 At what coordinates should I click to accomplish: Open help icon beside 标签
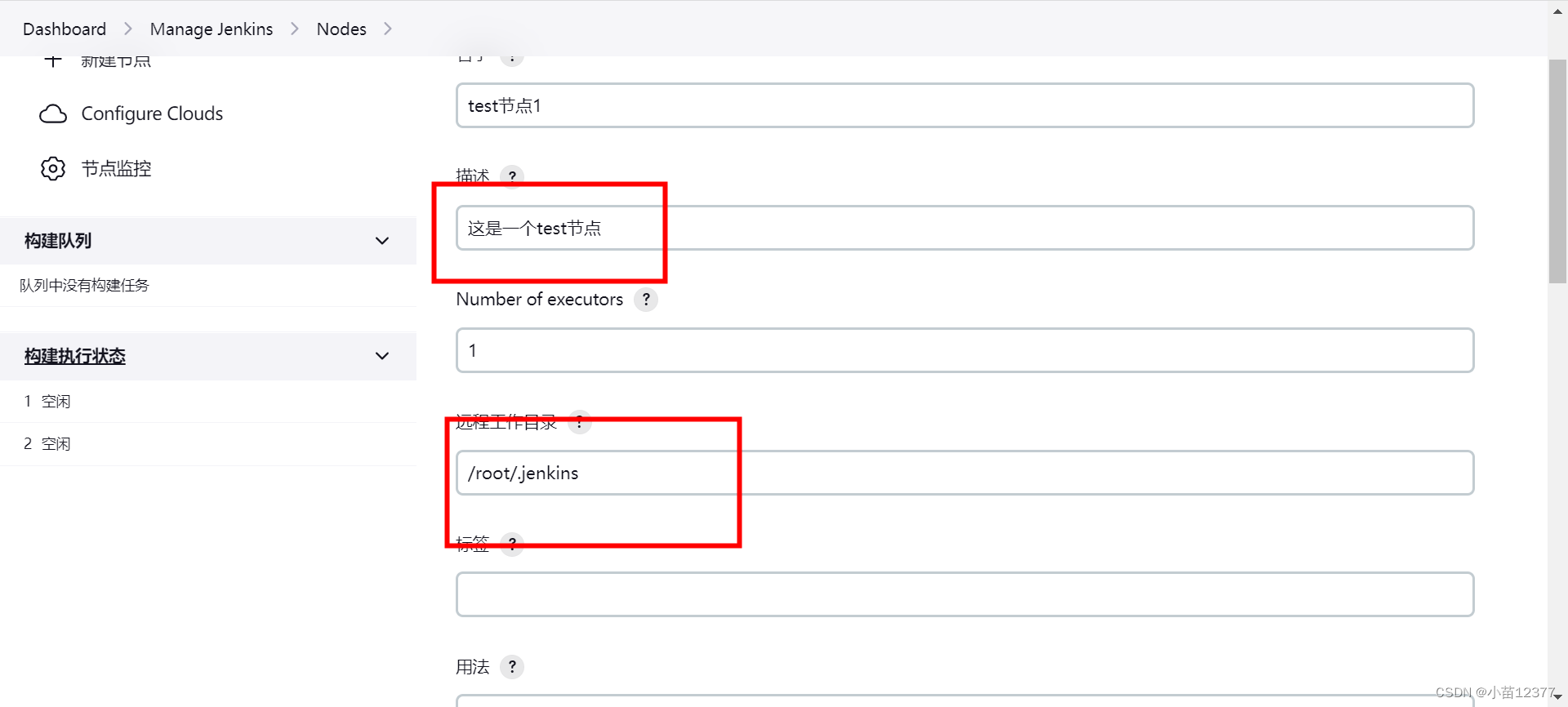pyautogui.click(x=512, y=544)
